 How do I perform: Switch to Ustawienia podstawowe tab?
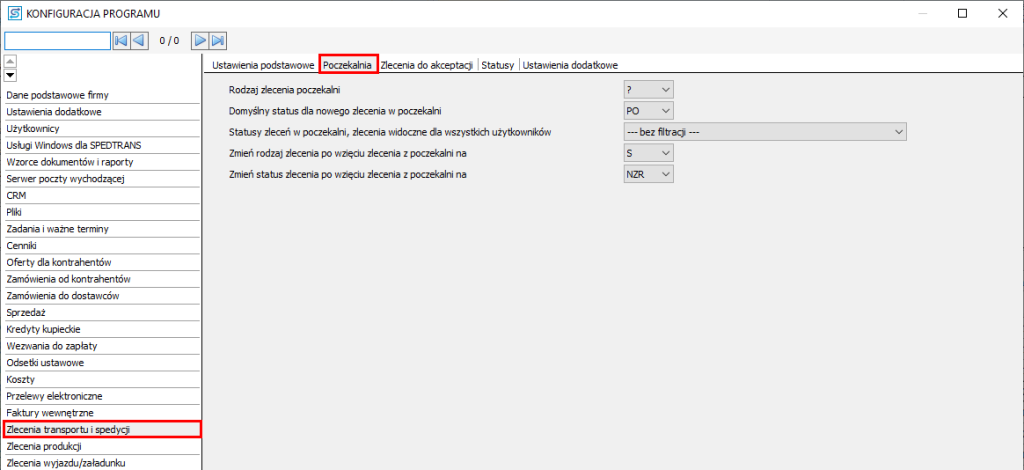click(x=263, y=64)
